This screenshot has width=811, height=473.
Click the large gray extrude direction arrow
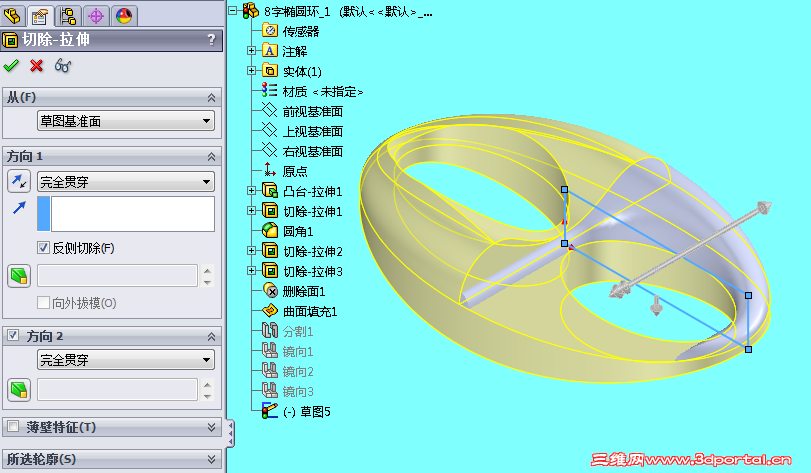[692, 251]
